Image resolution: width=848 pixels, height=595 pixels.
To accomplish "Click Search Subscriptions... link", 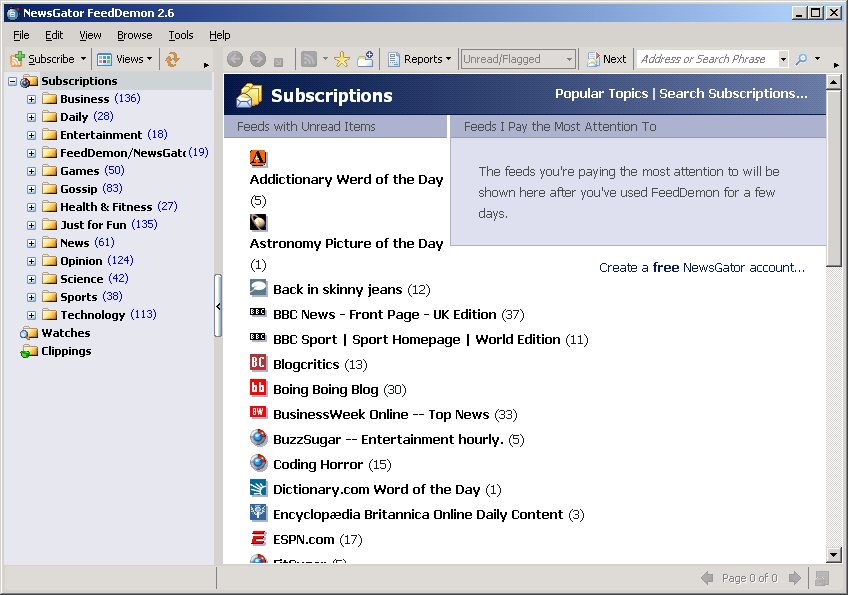I will pos(733,94).
